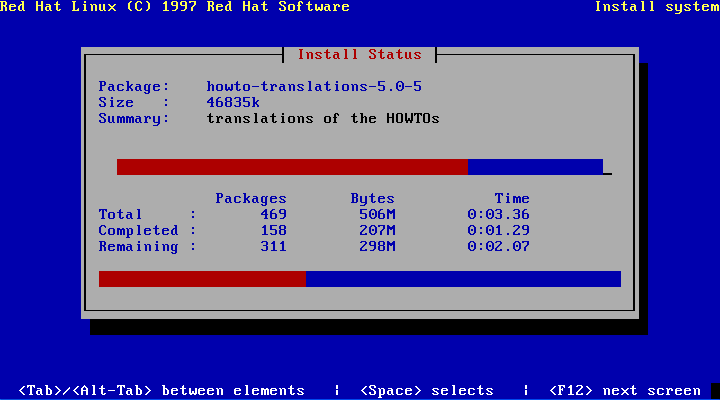Click the Red Hat Linux copyright header
The width and height of the screenshot is (720, 400).
point(174,7)
